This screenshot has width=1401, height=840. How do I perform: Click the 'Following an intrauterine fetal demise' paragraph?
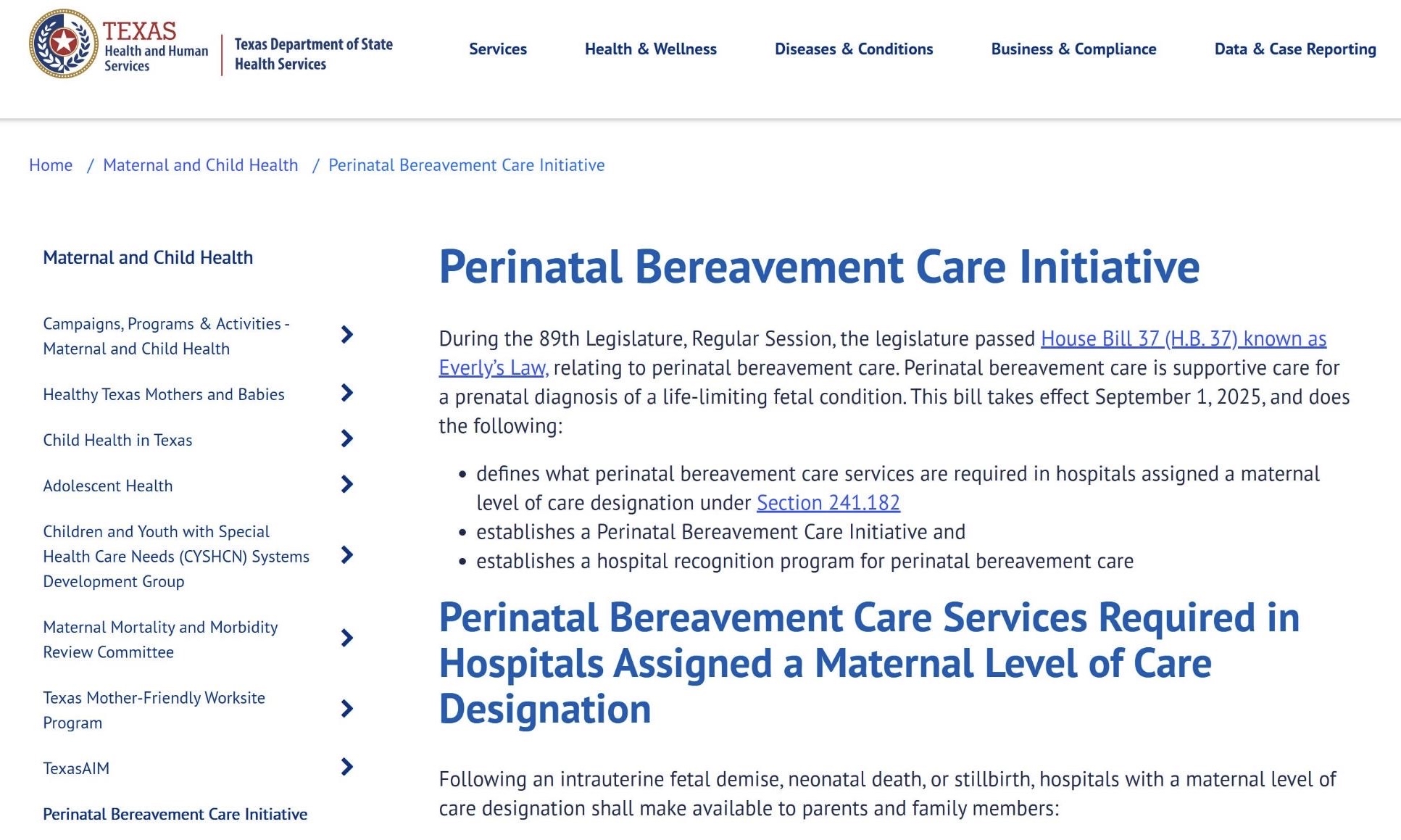(x=887, y=794)
